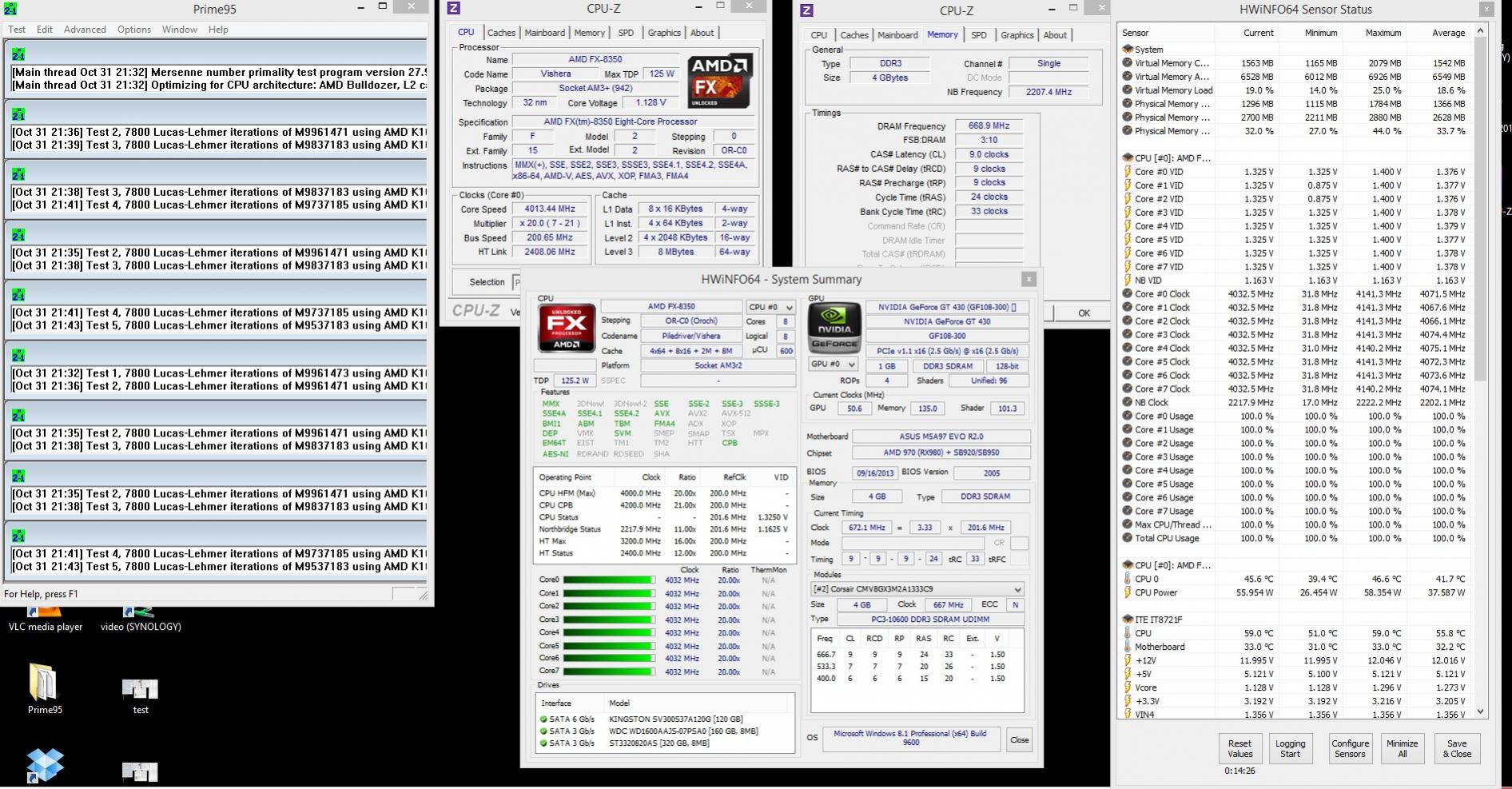Click the System group icon in Sensor Status
Viewport: 1512px width, 789px height.
pyautogui.click(x=1128, y=50)
